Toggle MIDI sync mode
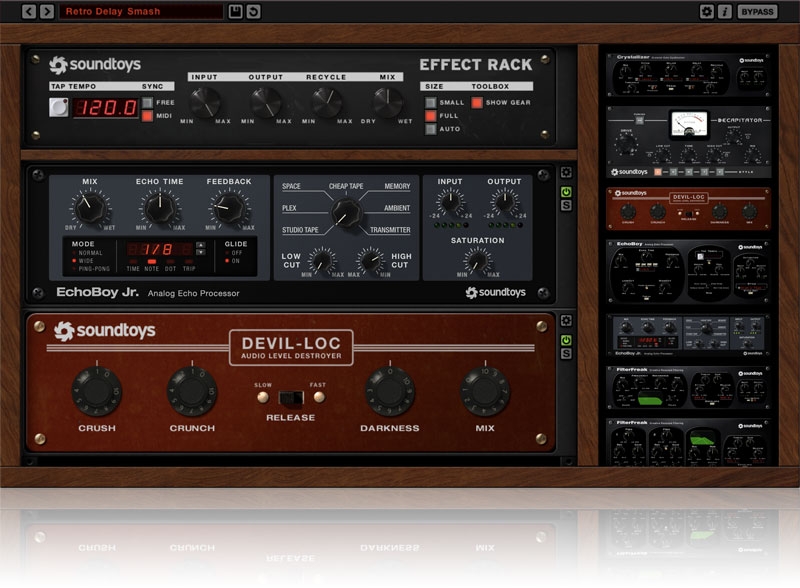 [147, 116]
